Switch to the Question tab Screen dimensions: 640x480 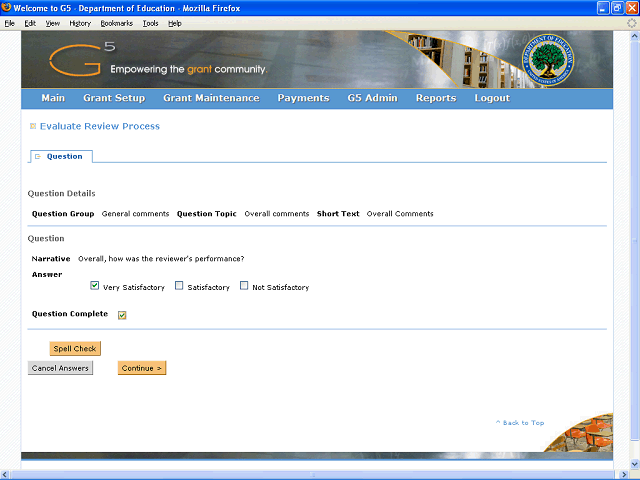(x=61, y=156)
